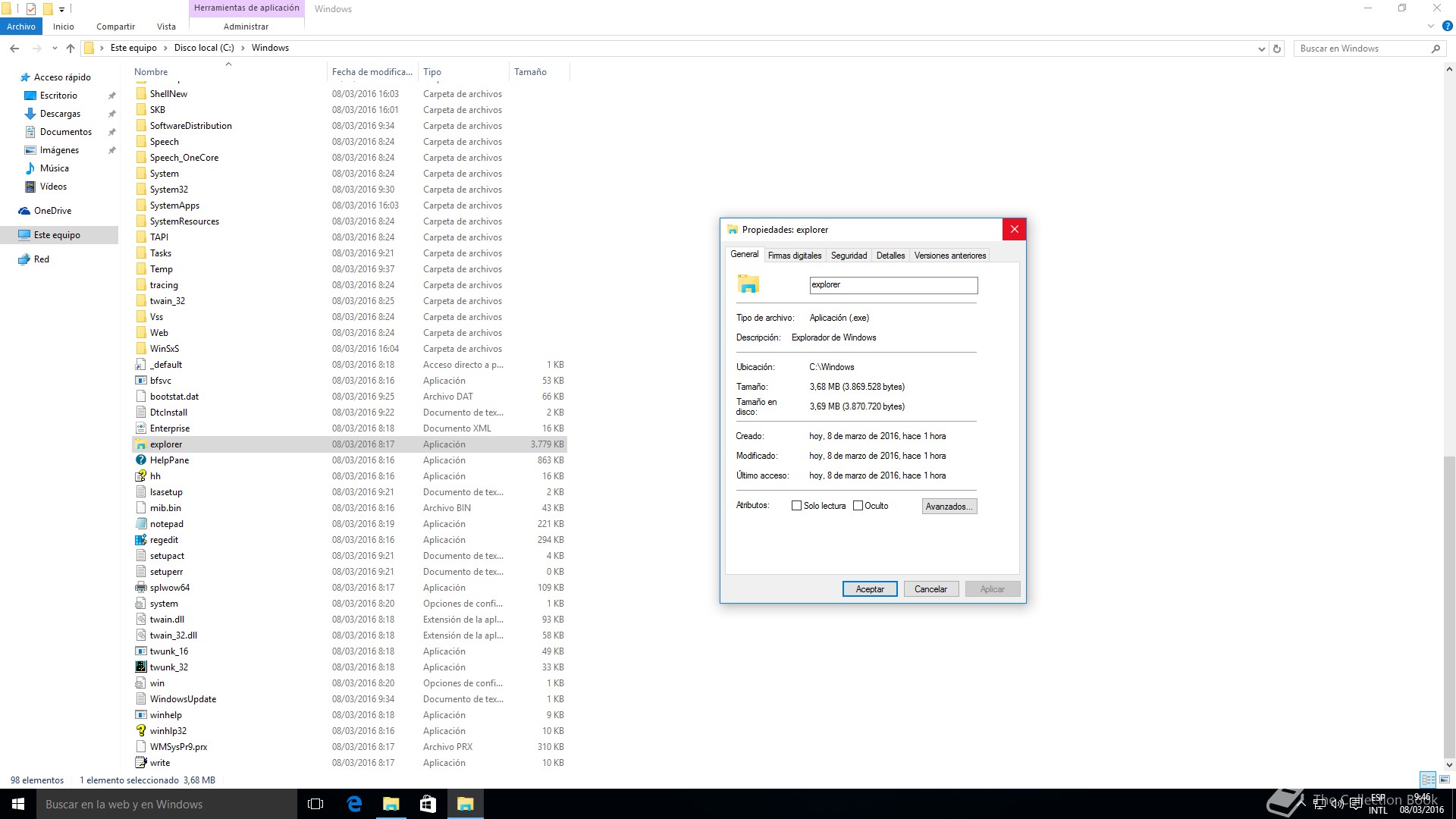Click the winhlp32 question mark icon
The image size is (1456, 819).
140,731
